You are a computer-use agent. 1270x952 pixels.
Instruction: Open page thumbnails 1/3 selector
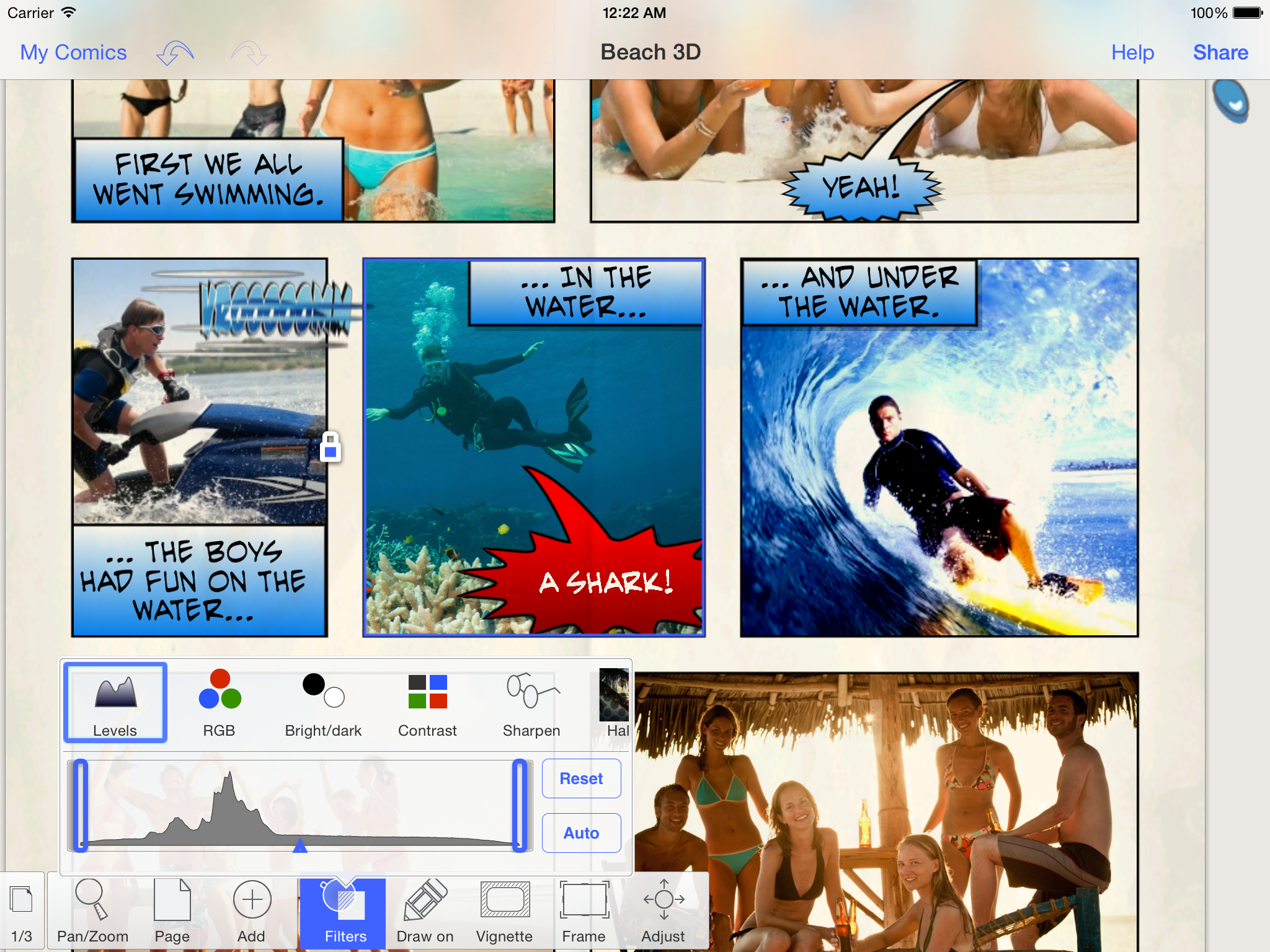point(22,911)
